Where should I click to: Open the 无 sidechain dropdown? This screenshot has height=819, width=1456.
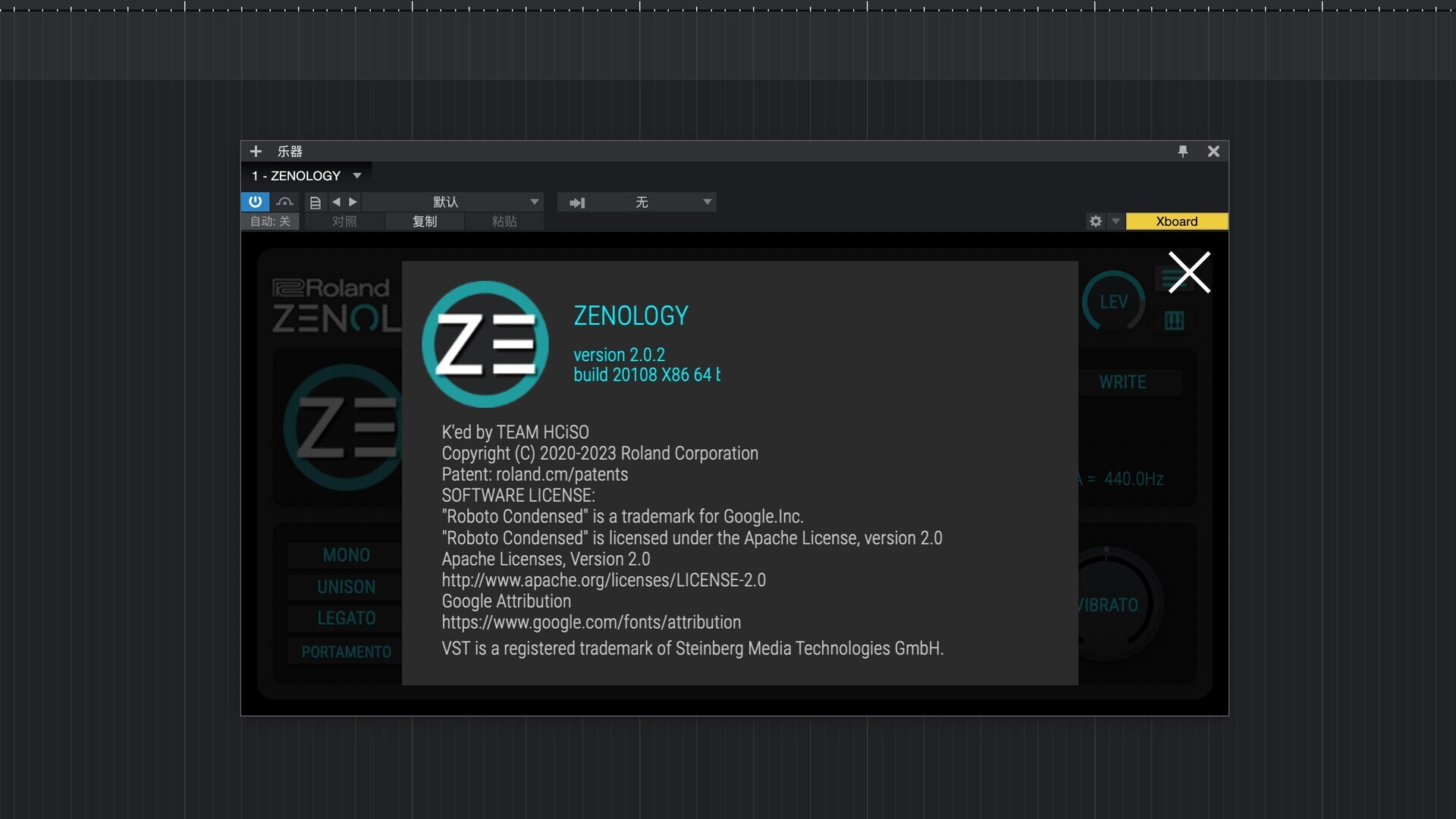(707, 202)
